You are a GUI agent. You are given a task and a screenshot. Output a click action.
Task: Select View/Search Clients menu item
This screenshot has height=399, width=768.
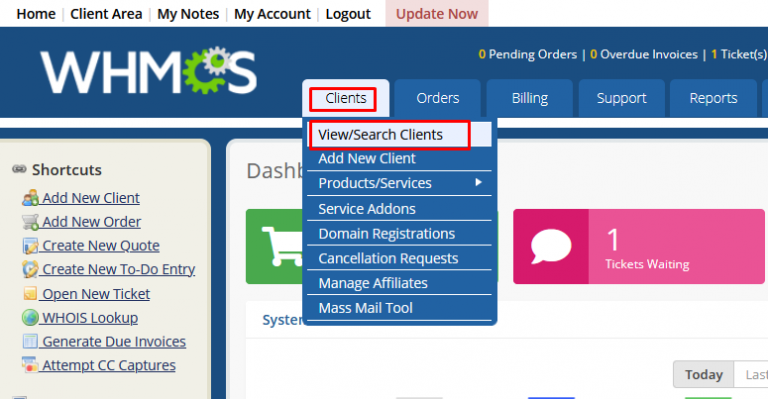coord(399,135)
